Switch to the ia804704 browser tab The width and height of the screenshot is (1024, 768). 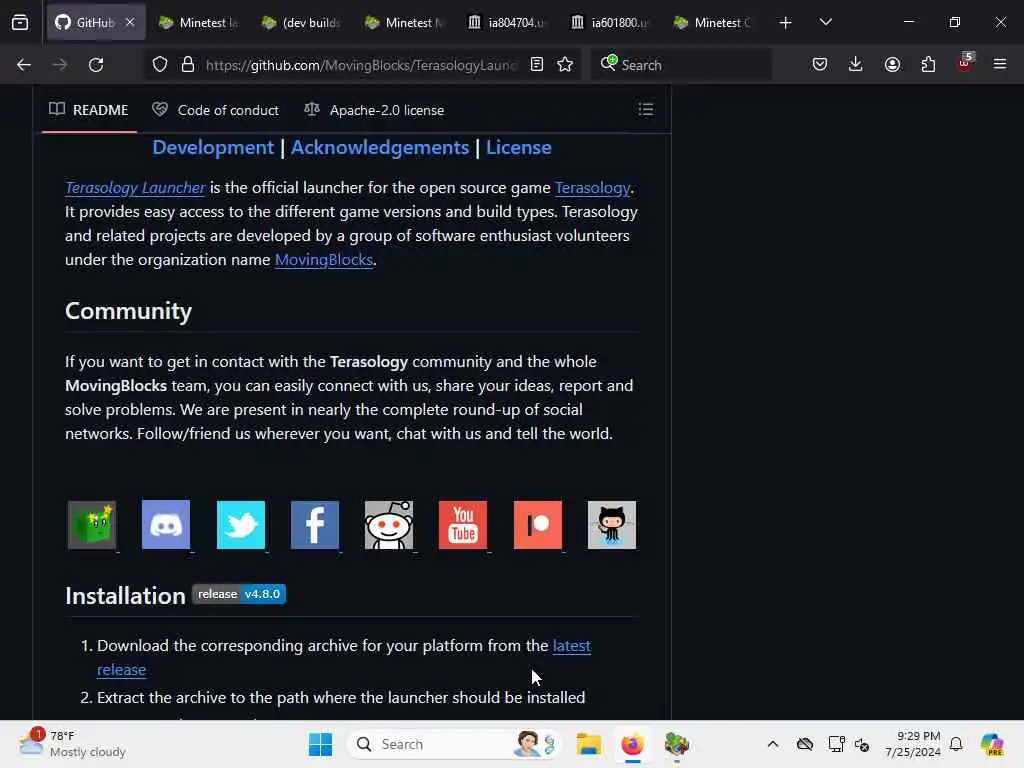point(507,23)
